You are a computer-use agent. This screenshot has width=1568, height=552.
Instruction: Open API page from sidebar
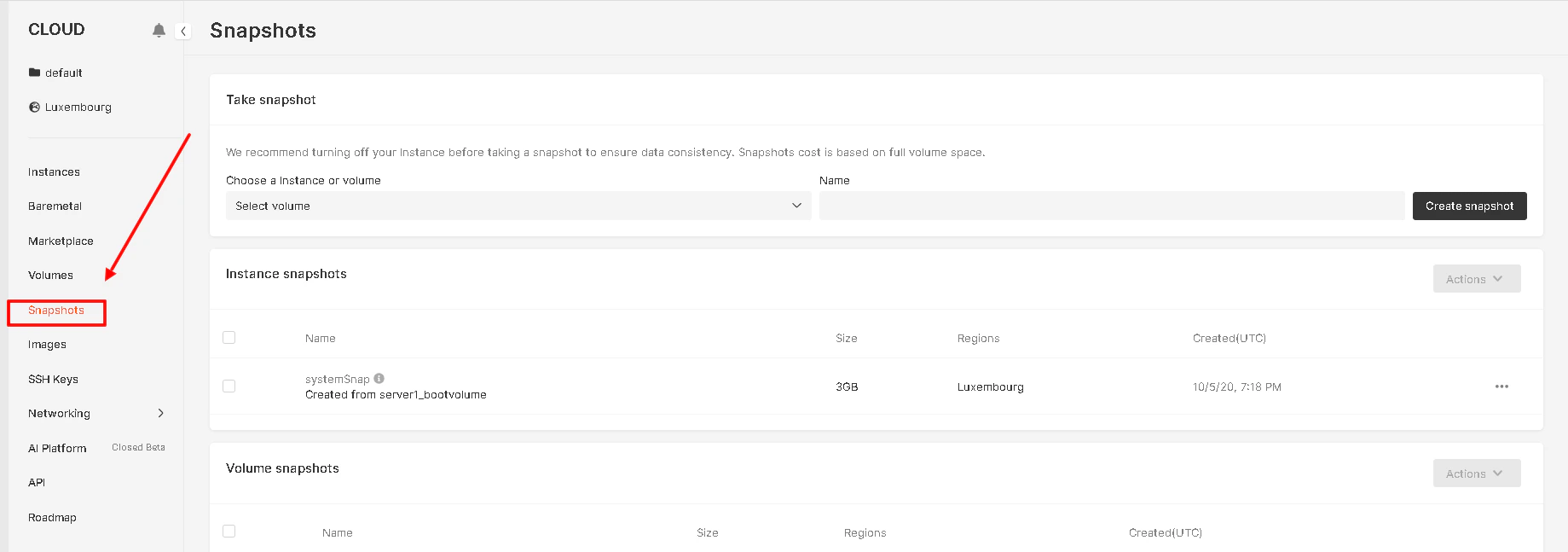37,482
